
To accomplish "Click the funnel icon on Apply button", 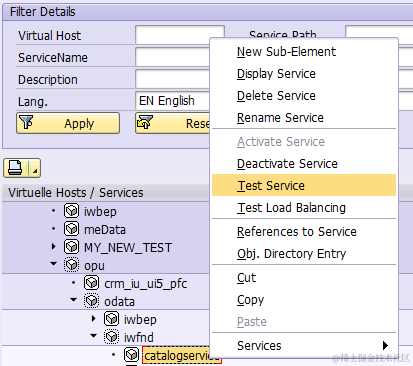I will tap(26, 122).
